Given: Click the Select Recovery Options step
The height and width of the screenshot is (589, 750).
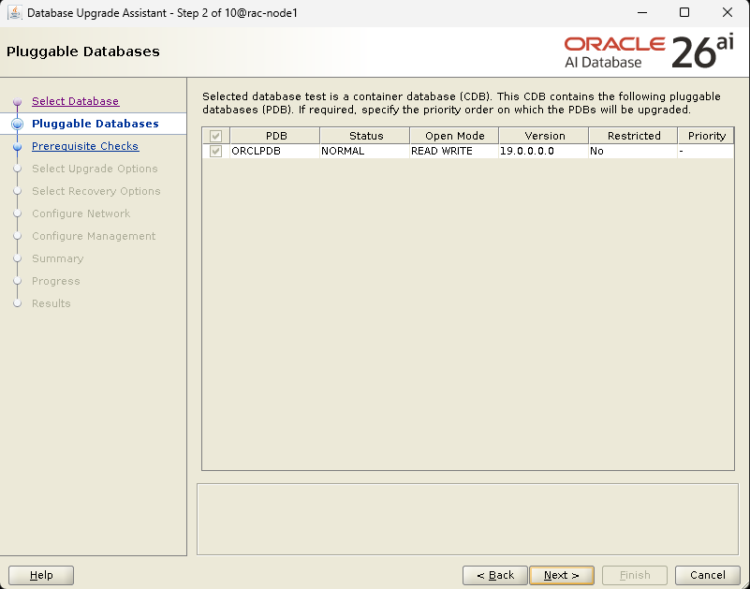Looking at the screenshot, I should 96,191.
